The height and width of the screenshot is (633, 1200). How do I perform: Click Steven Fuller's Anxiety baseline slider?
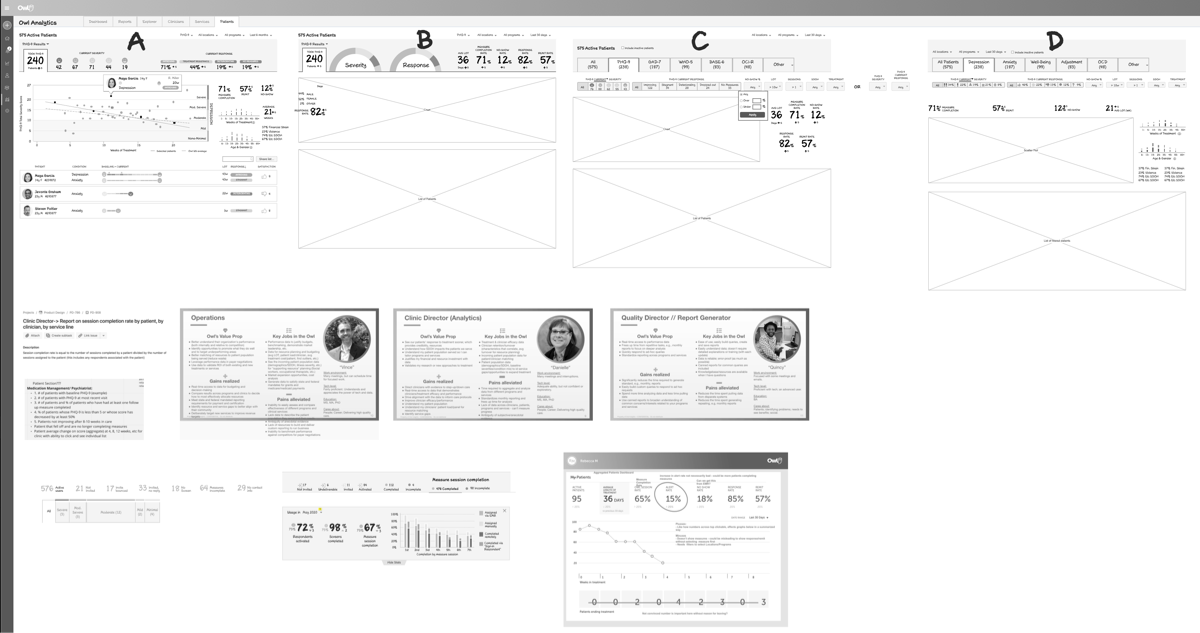point(111,211)
